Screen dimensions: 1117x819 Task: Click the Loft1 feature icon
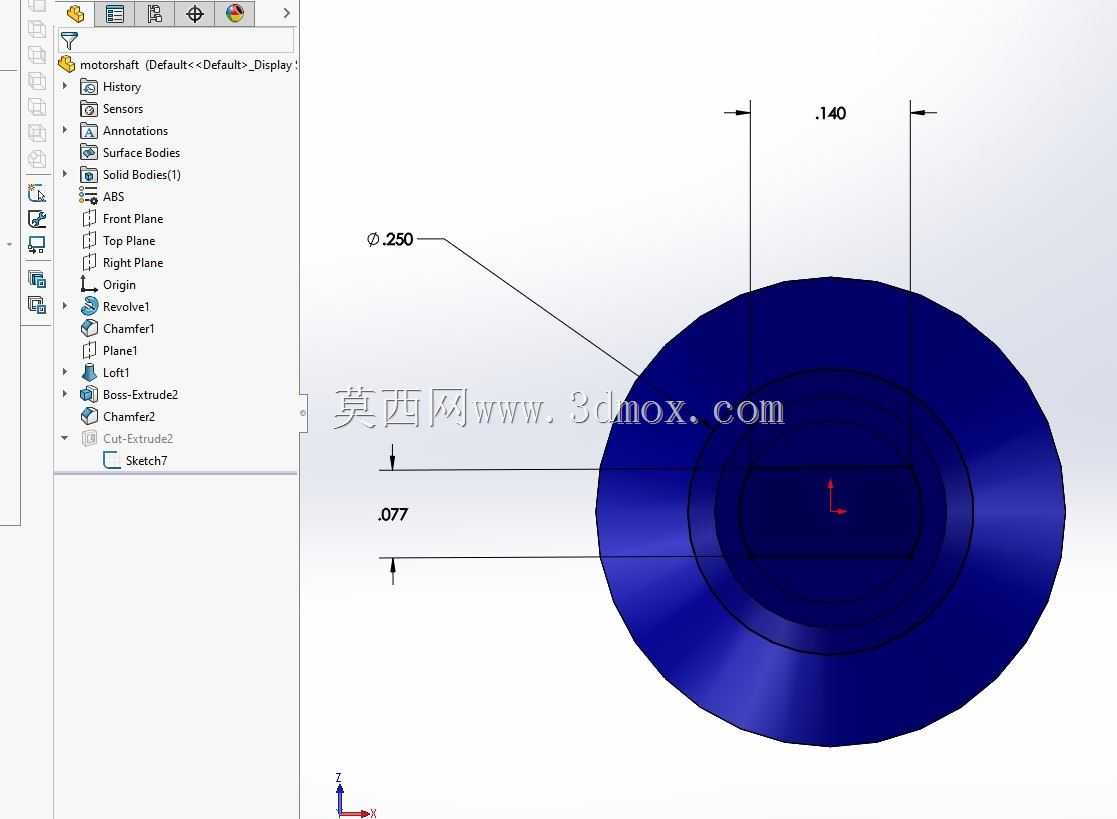pyautogui.click(x=89, y=372)
